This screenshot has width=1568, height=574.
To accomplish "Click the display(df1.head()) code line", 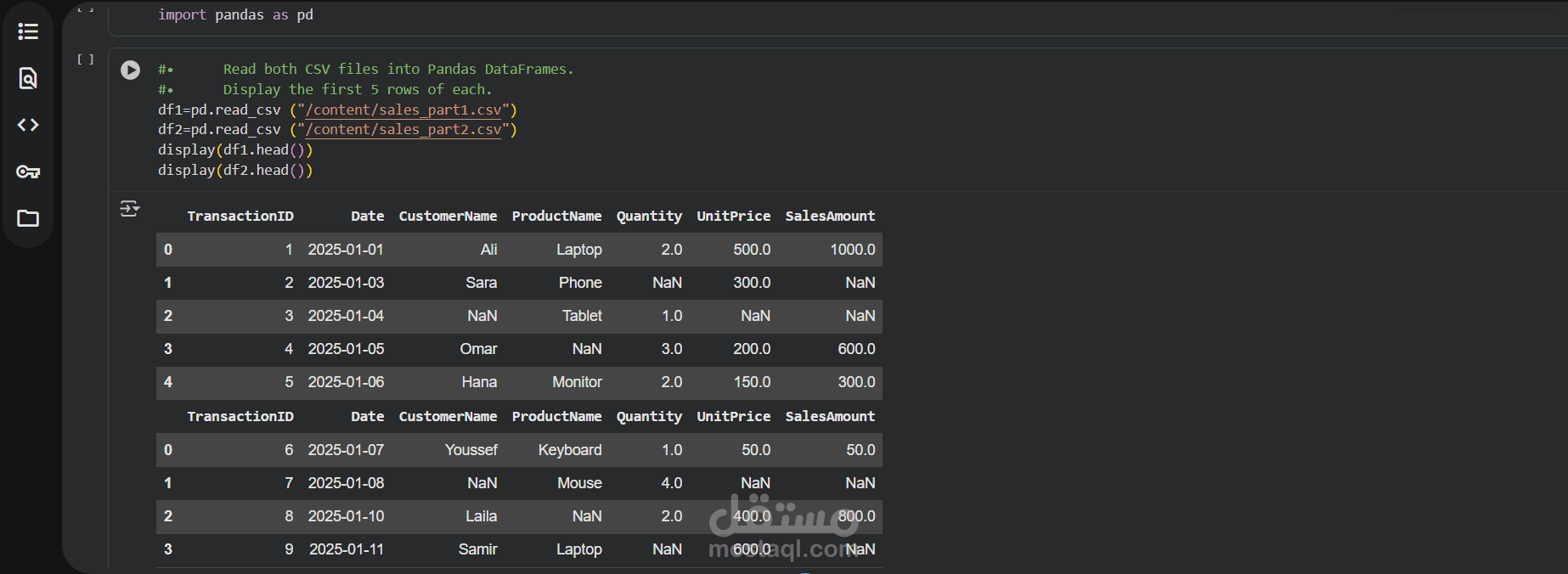I will [235, 149].
